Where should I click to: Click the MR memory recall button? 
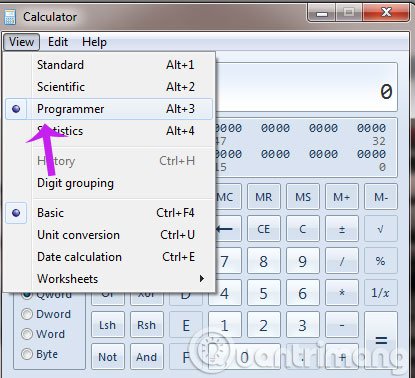pos(264,197)
